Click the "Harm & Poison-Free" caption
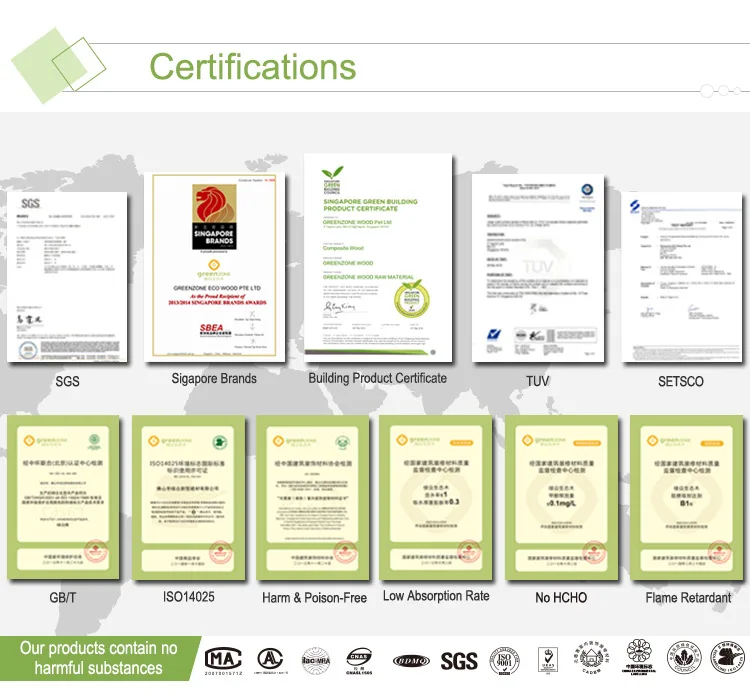The image size is (750, 694). click(x=313, y=597)
